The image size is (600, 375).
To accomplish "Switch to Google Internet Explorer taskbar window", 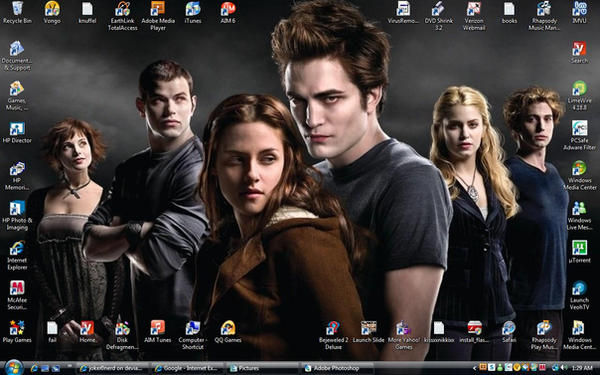I will [x=188, y=368].
